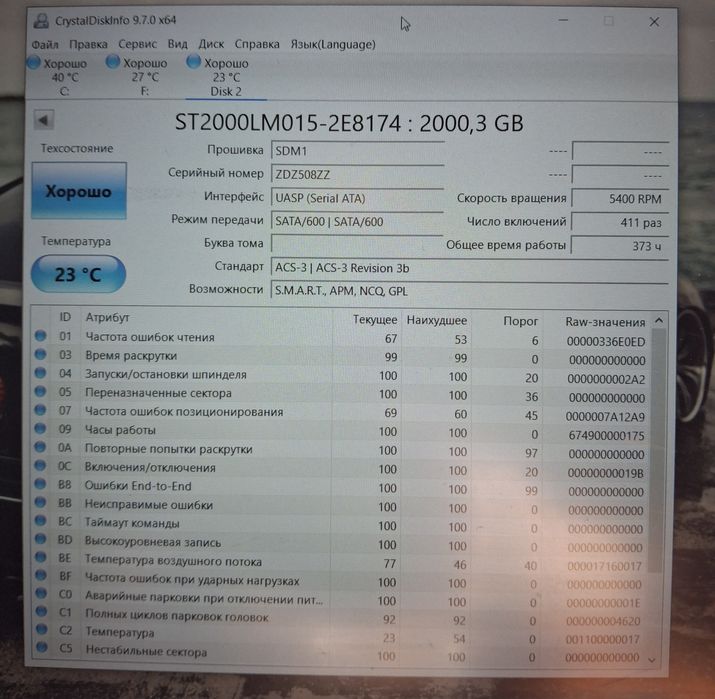Viewport: 715px width, 699px height.
Task: Click the CrystalDiskInfo app icon in title bar
Action: 41,21
